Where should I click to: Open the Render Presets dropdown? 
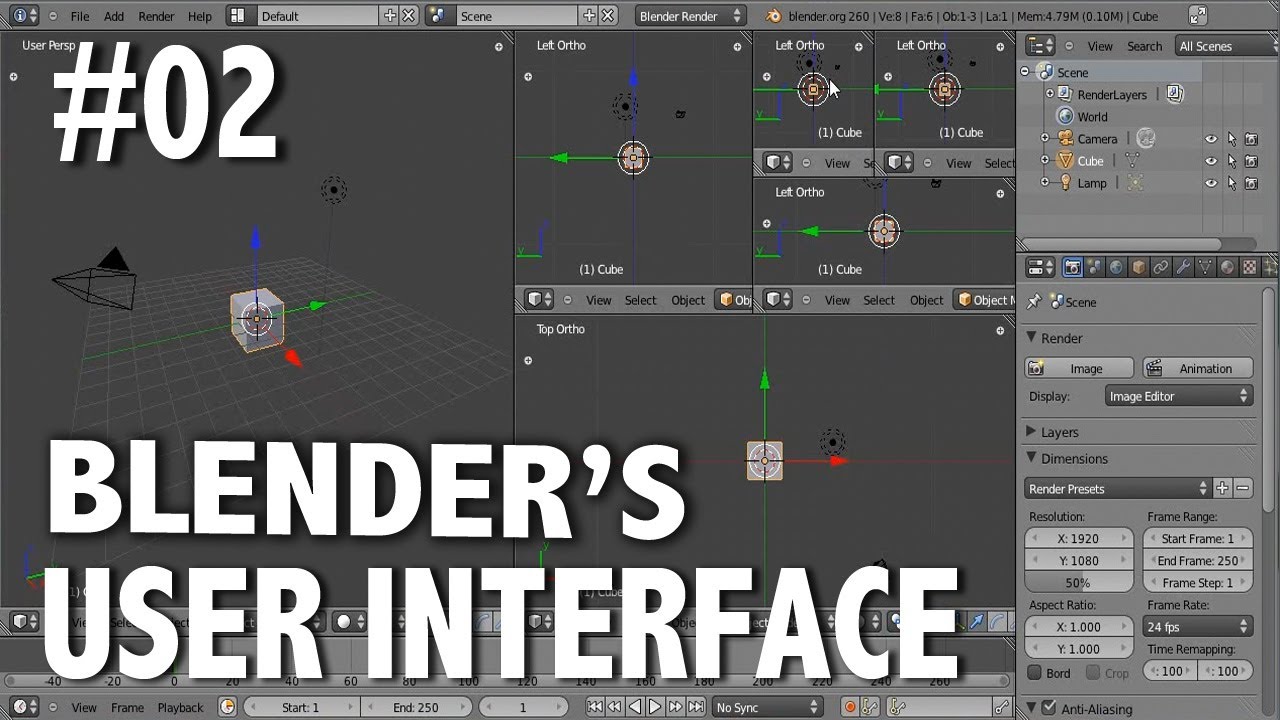pos(1118,488)
